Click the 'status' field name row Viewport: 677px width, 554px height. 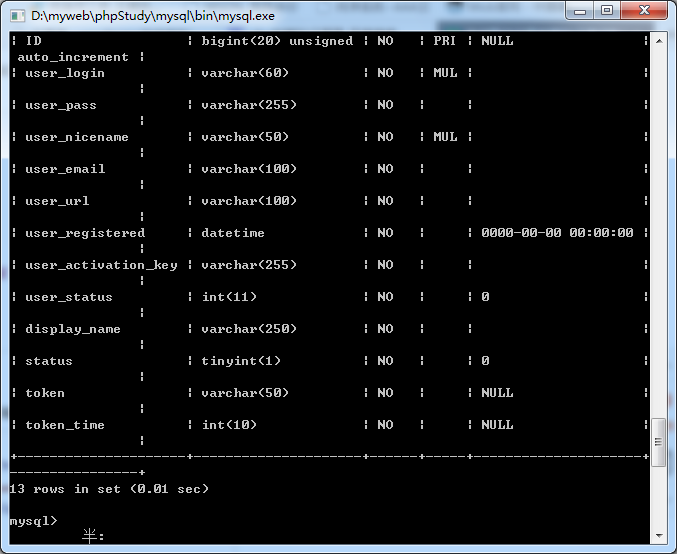click(x=49, y=361)
